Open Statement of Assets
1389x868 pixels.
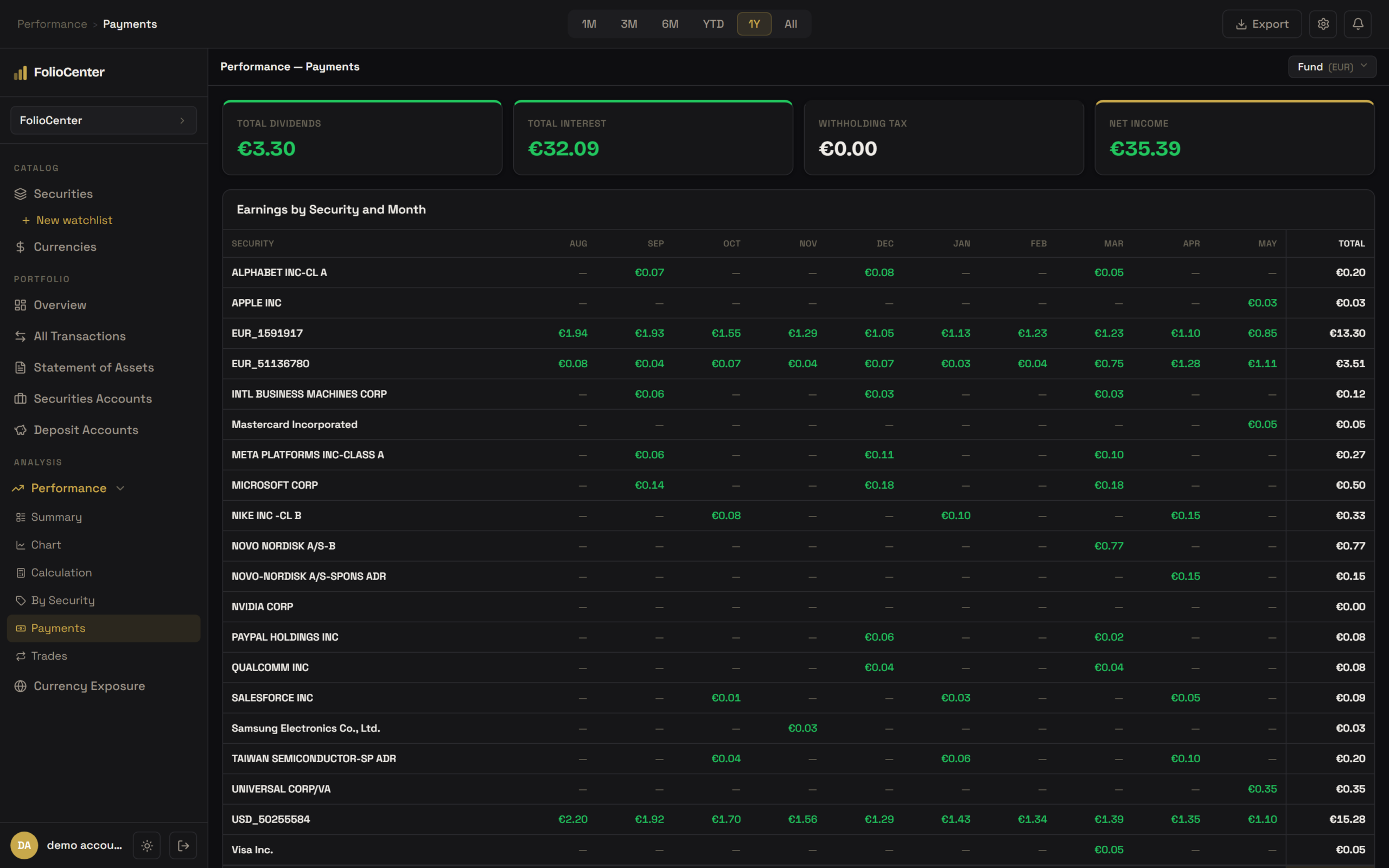point(93,367)
